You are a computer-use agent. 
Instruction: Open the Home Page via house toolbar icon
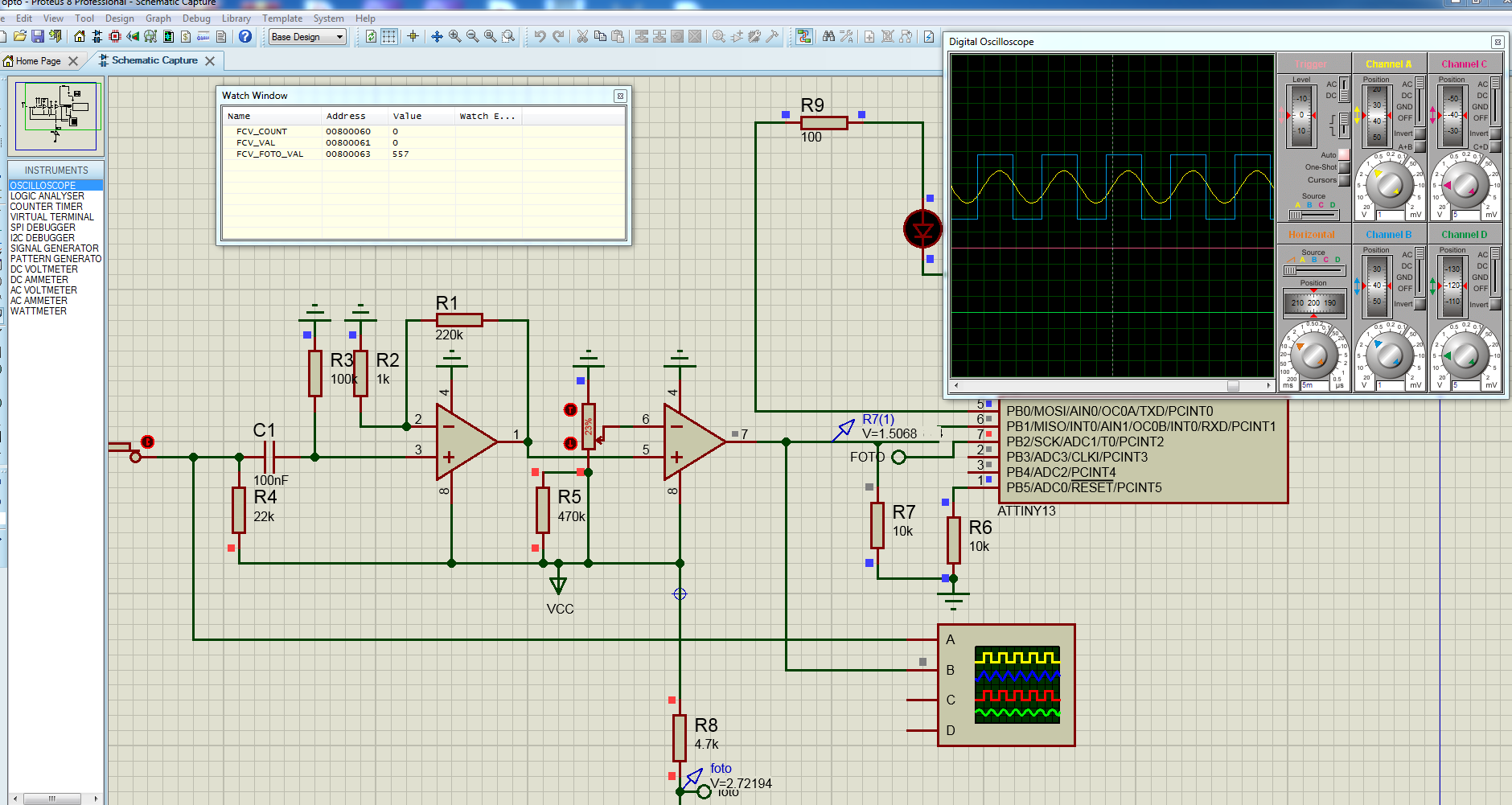(x=79, y=36)
